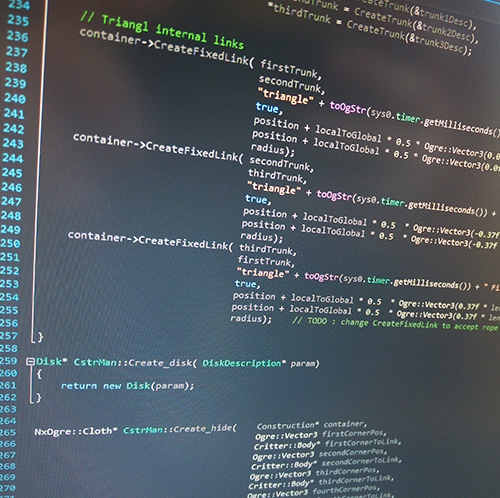
Task: Click line number 265 in the gutter
Action: click(x=8, y=432)
